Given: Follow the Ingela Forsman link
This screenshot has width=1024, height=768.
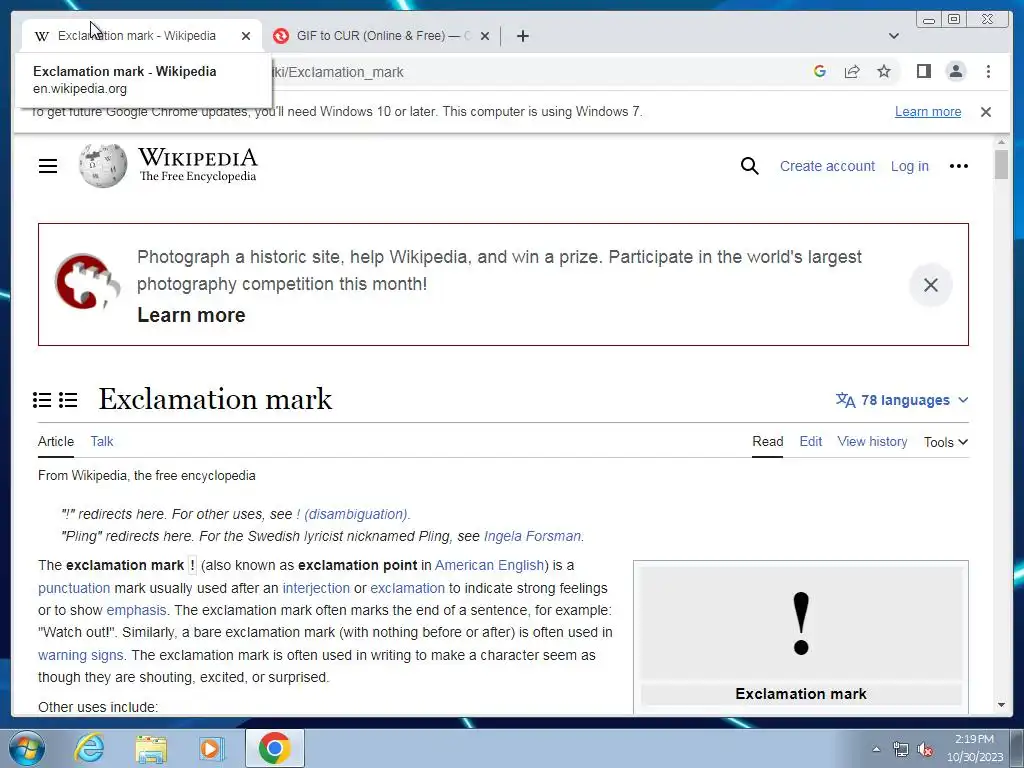Looking at the screenshot, I should [532, 536].
